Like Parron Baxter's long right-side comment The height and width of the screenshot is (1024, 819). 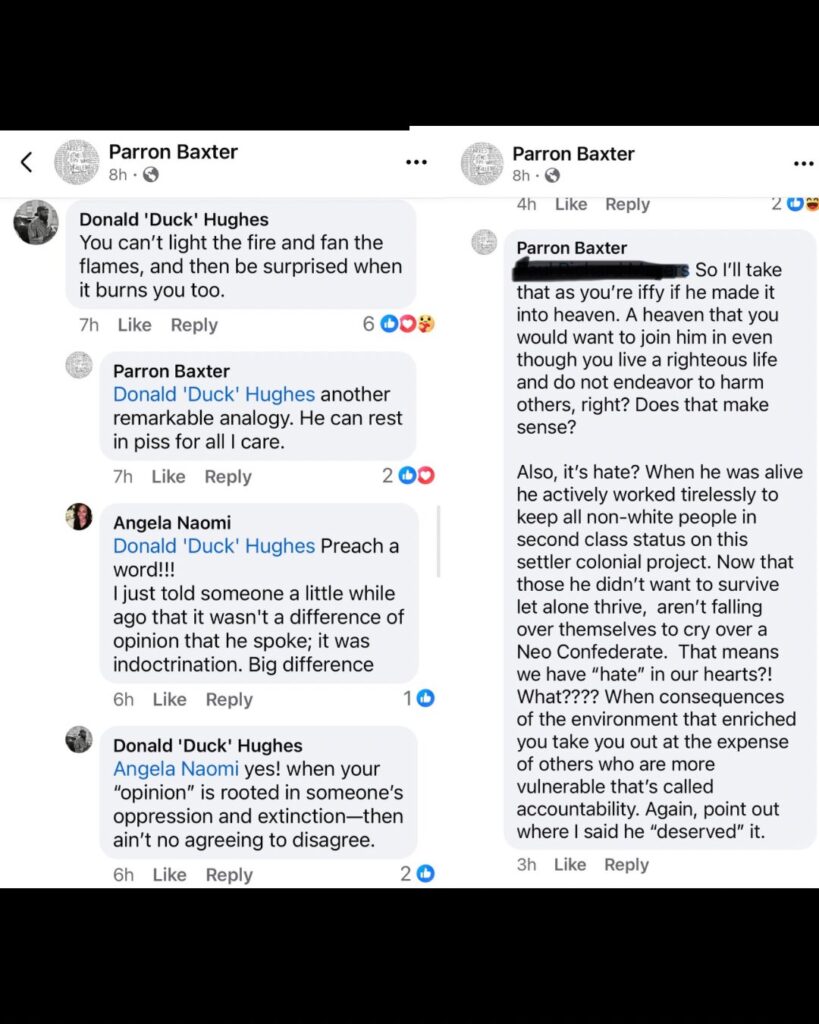tap(570, 864)
